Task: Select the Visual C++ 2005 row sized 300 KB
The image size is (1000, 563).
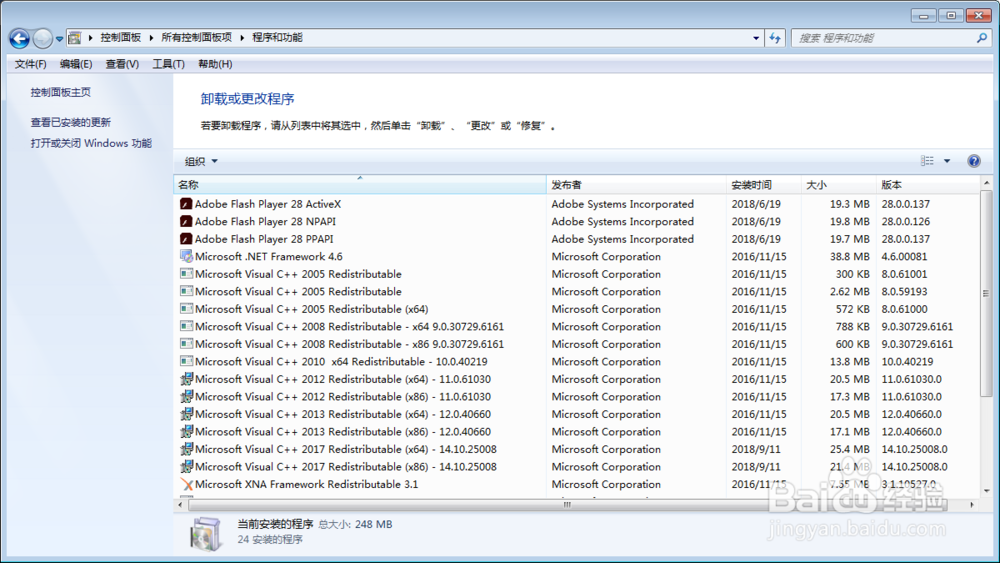Action: point(577,274)
